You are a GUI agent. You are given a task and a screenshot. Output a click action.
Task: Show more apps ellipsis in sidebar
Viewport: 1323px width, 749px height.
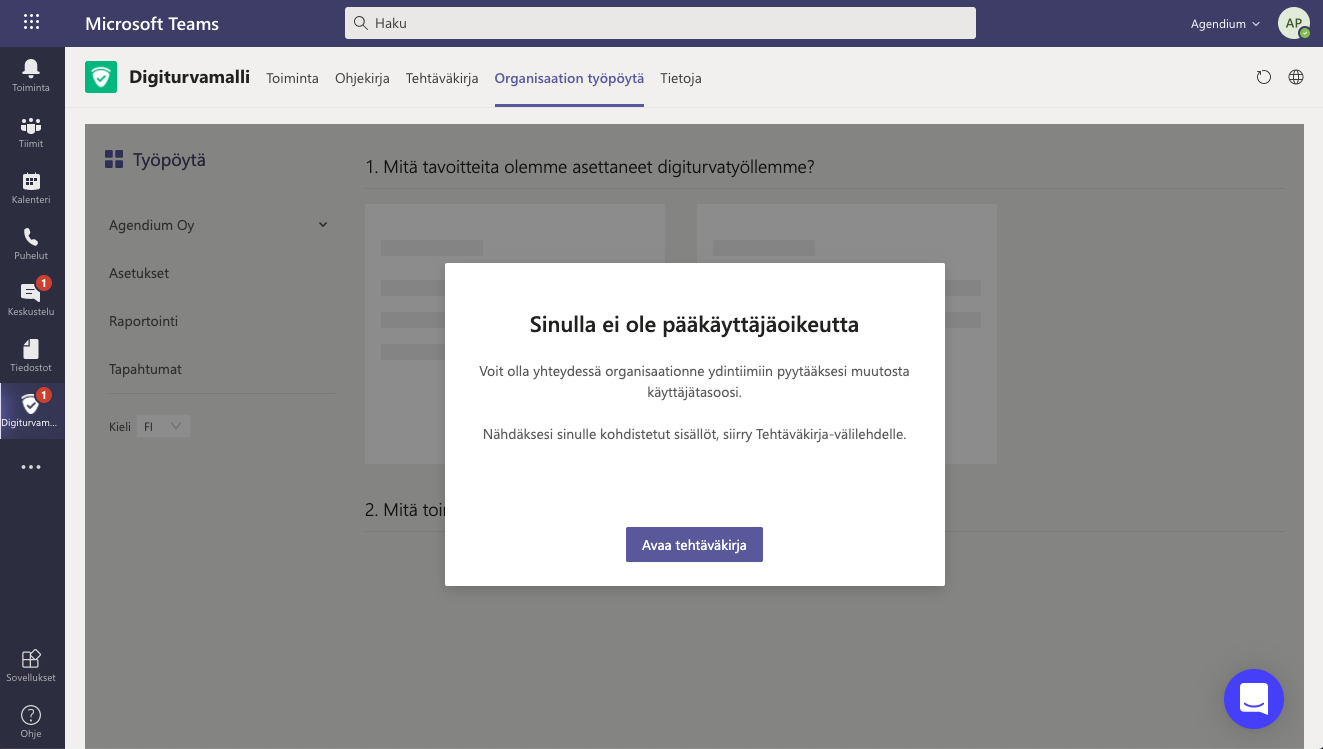pos(32,467)
